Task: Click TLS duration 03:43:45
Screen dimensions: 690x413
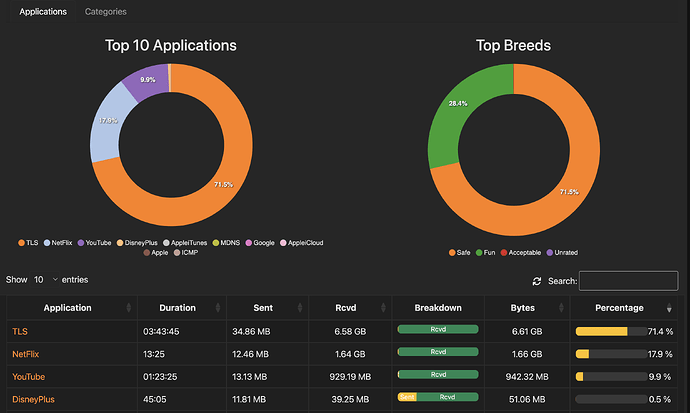Action: pos(161,332)
